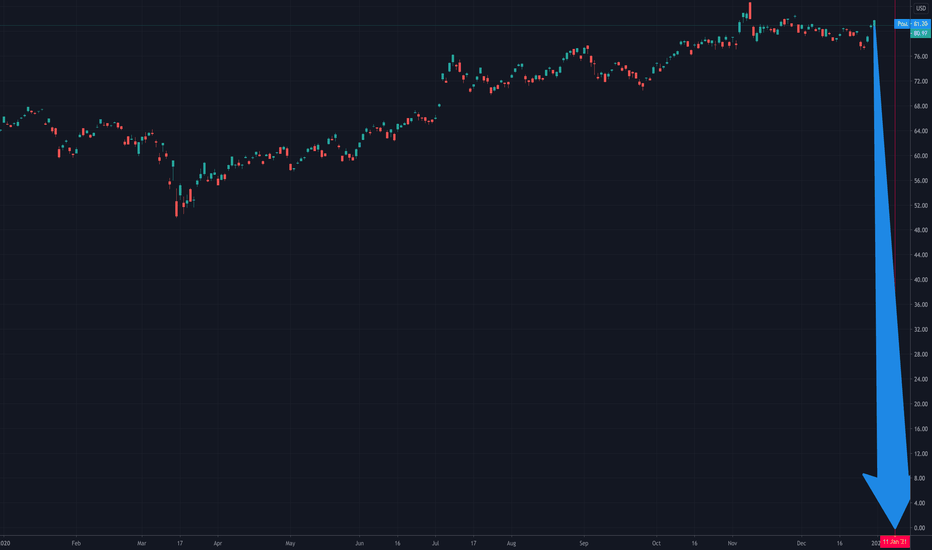Image resolution: width=932 pixels, height=550 pixels.
Task: Click the 24.00 price axis label
Action: 921,379
